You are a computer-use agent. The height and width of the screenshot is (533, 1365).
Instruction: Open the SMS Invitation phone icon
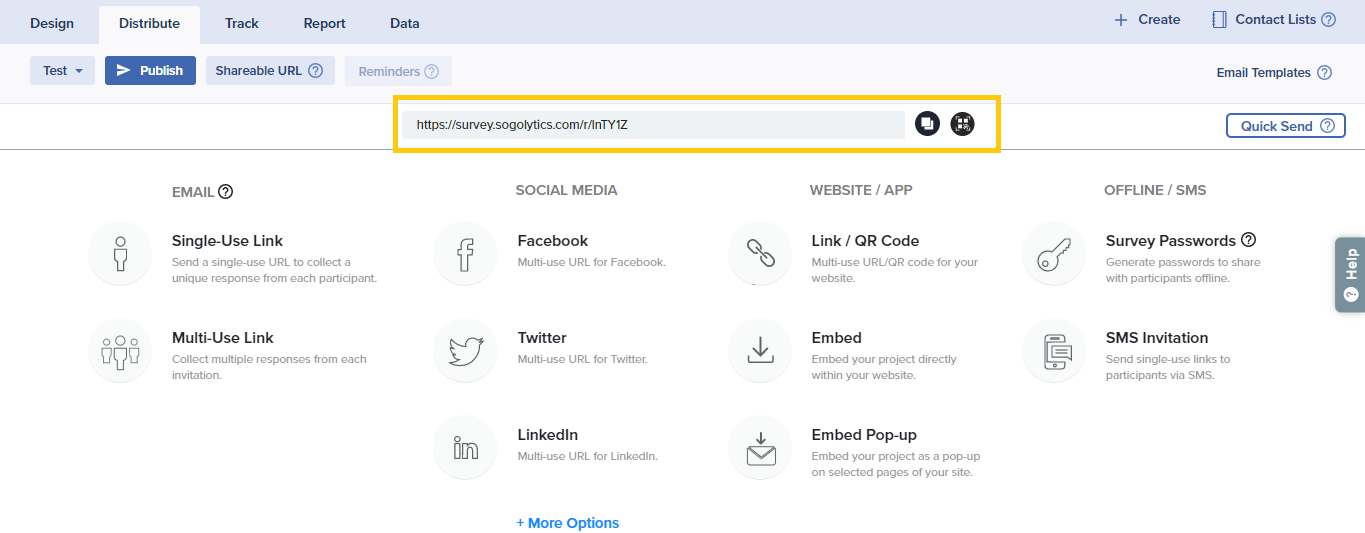pos(1054,351)
